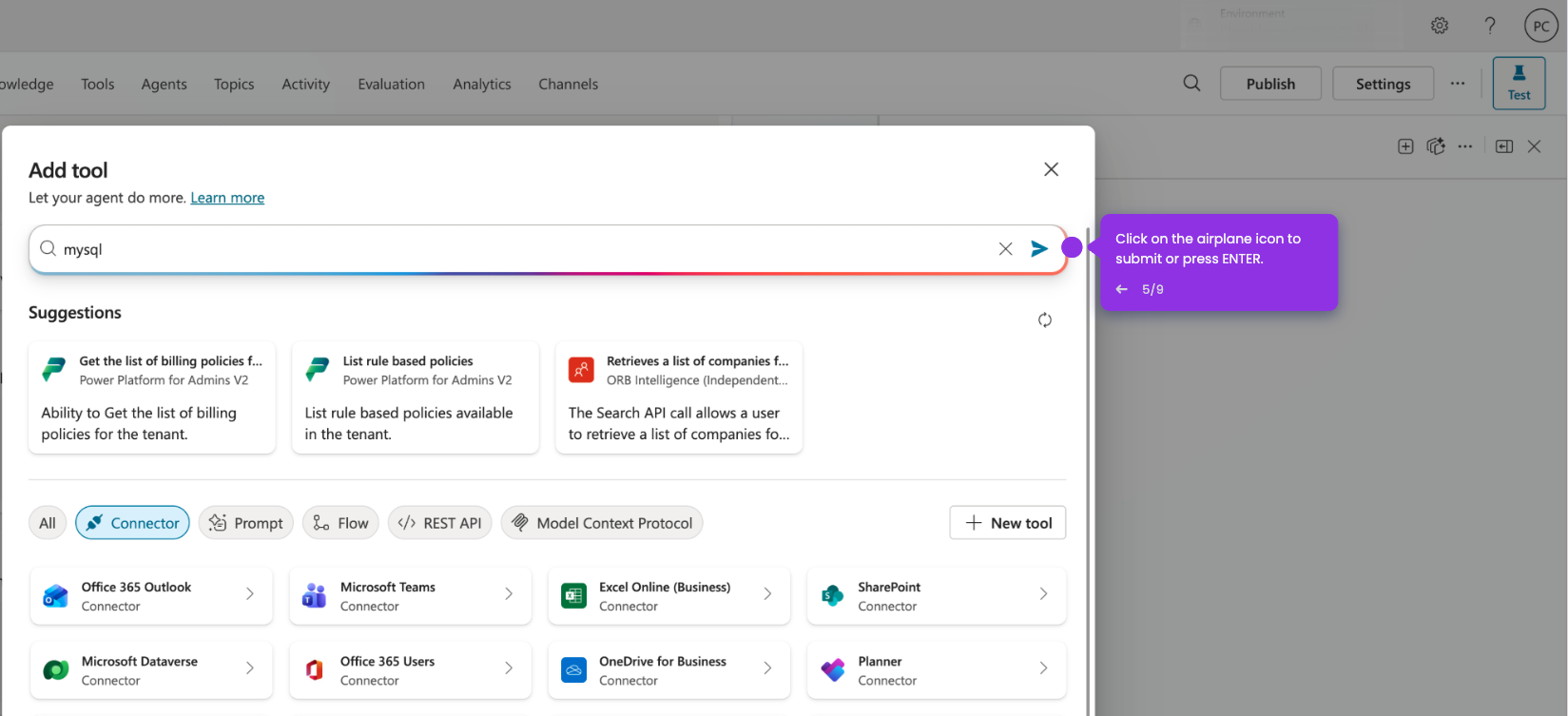Click the SharePoint icon

click(833, 596)
